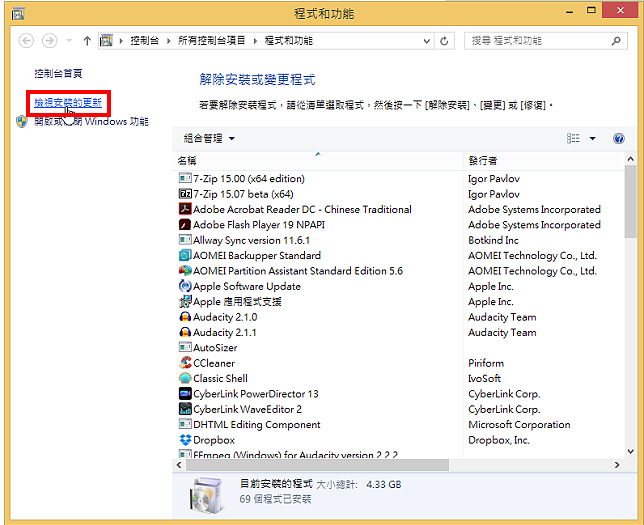The image size is (644, 525).
Task: Open the recent locations dropdown arrow
Action: pos(69,41)
